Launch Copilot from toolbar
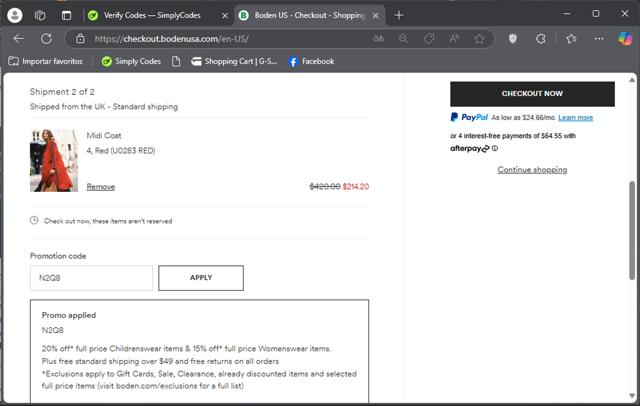 (x=625, y=39)
